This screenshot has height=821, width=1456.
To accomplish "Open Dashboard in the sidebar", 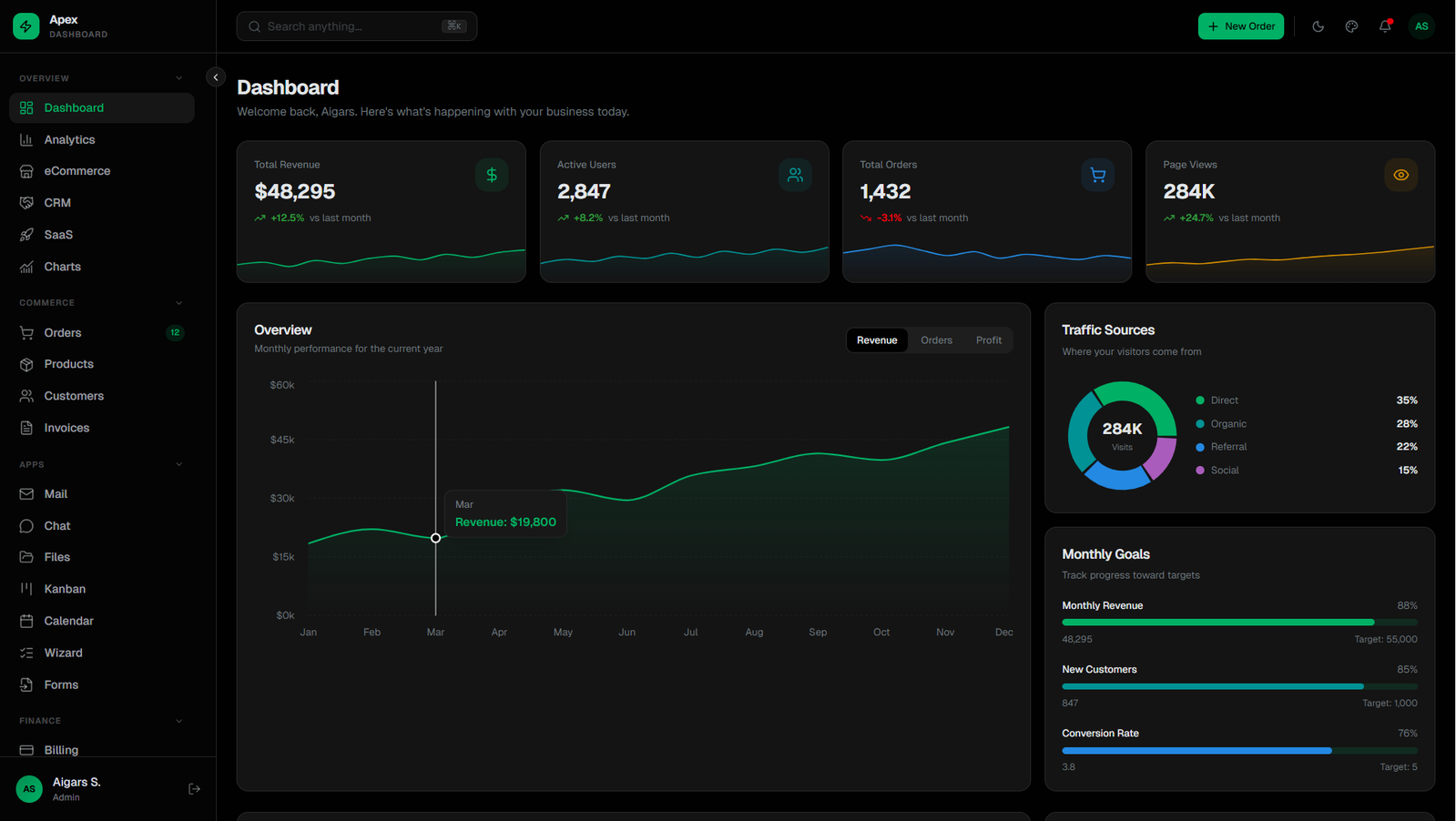I will click(102, 107).
